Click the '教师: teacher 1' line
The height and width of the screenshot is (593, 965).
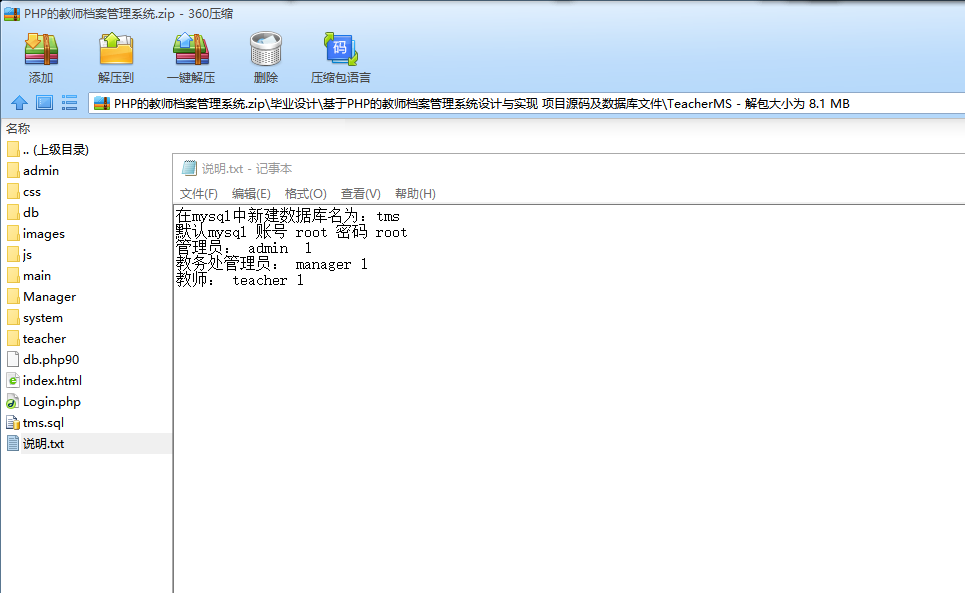pyautogui.click(x=239, y=280)
